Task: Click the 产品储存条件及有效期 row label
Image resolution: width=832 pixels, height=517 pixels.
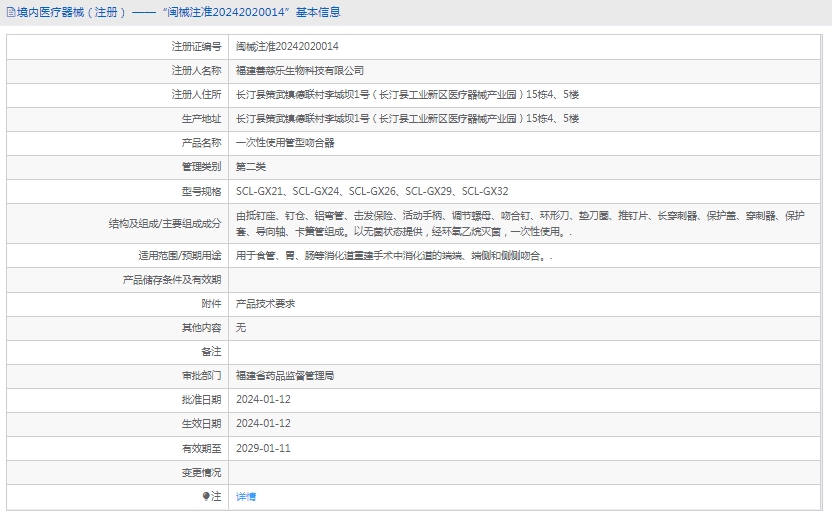Action: 172,279
